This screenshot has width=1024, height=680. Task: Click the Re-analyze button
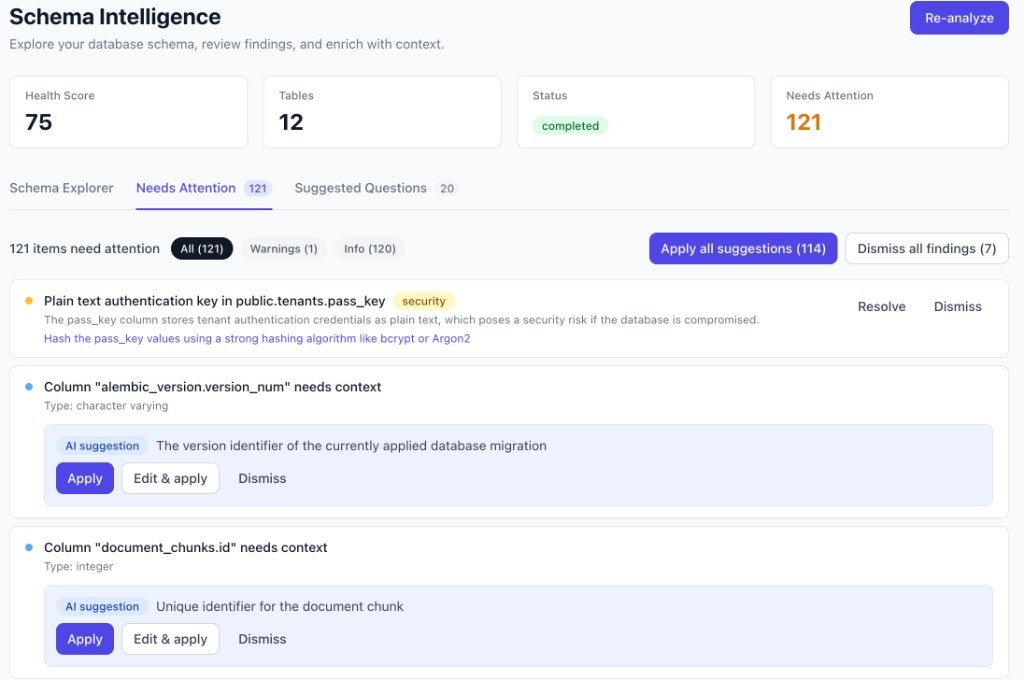pos(958,18)
